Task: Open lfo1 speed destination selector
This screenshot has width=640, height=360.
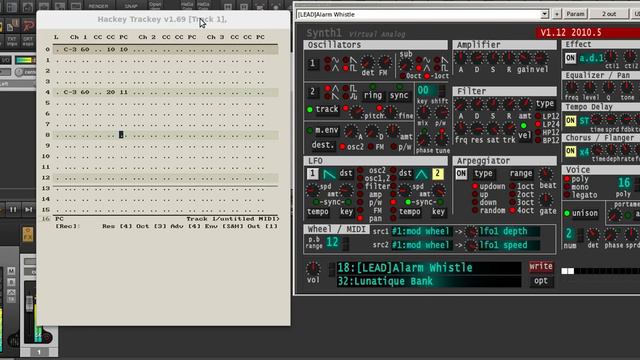Action: click(509, 245)
